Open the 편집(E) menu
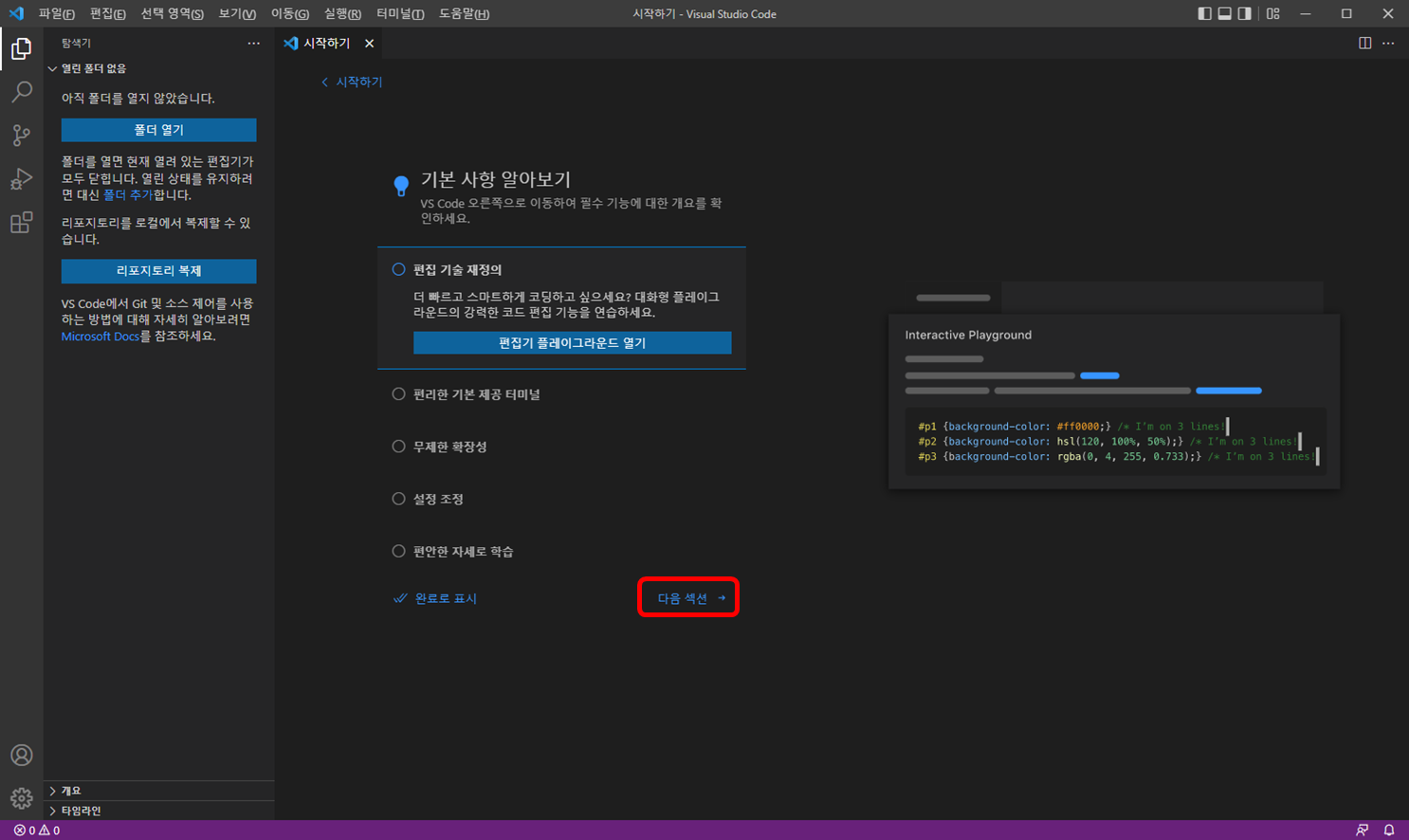The width and height of the screenshot is (1409, 840). pos(107,13)
